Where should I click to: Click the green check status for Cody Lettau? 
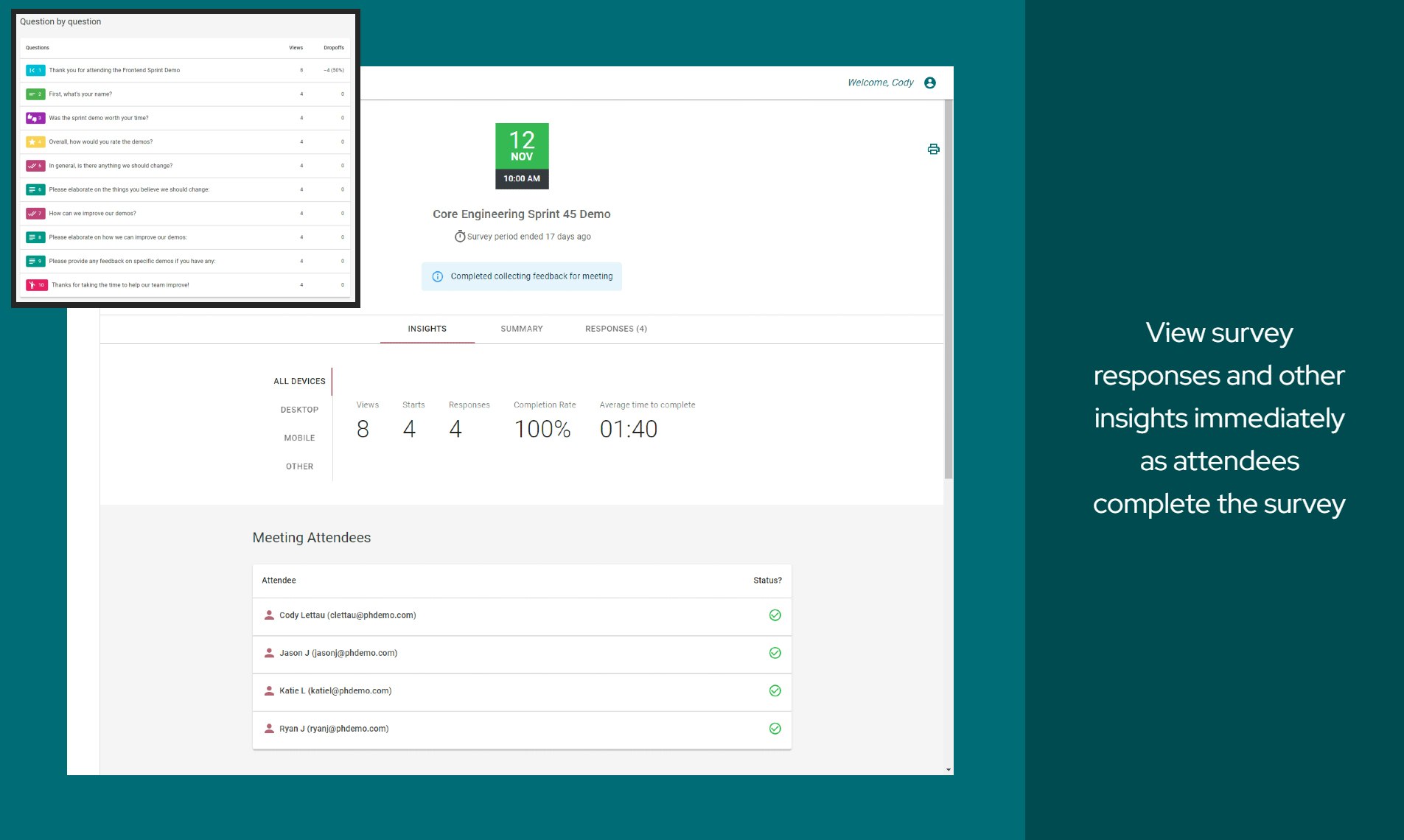775,615
